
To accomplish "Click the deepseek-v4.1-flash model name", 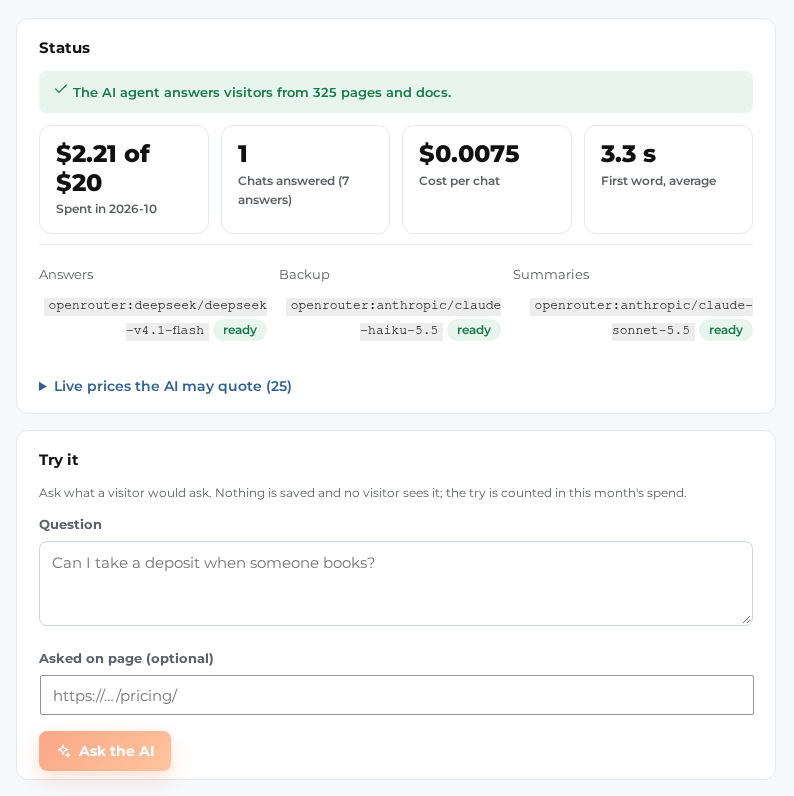I will pos(155,318).
